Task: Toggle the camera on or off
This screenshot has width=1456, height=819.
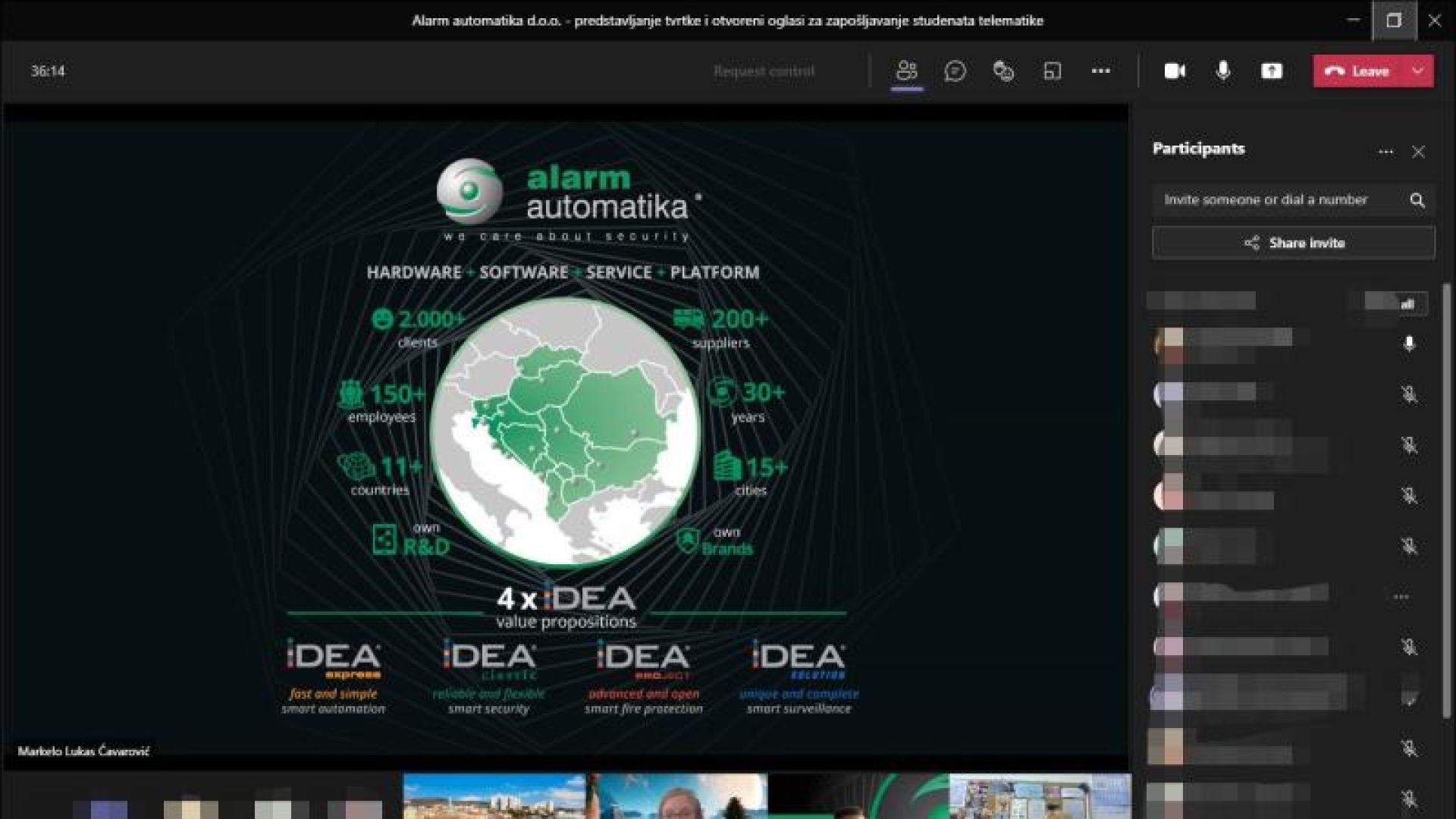Action: point(1175,71)
